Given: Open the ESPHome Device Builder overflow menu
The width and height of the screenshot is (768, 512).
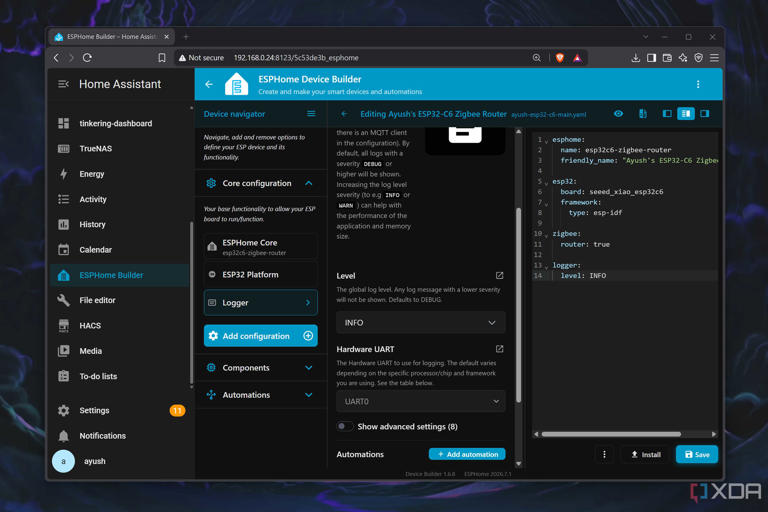Looking at the screenshot, I should (x=698, y=84).
